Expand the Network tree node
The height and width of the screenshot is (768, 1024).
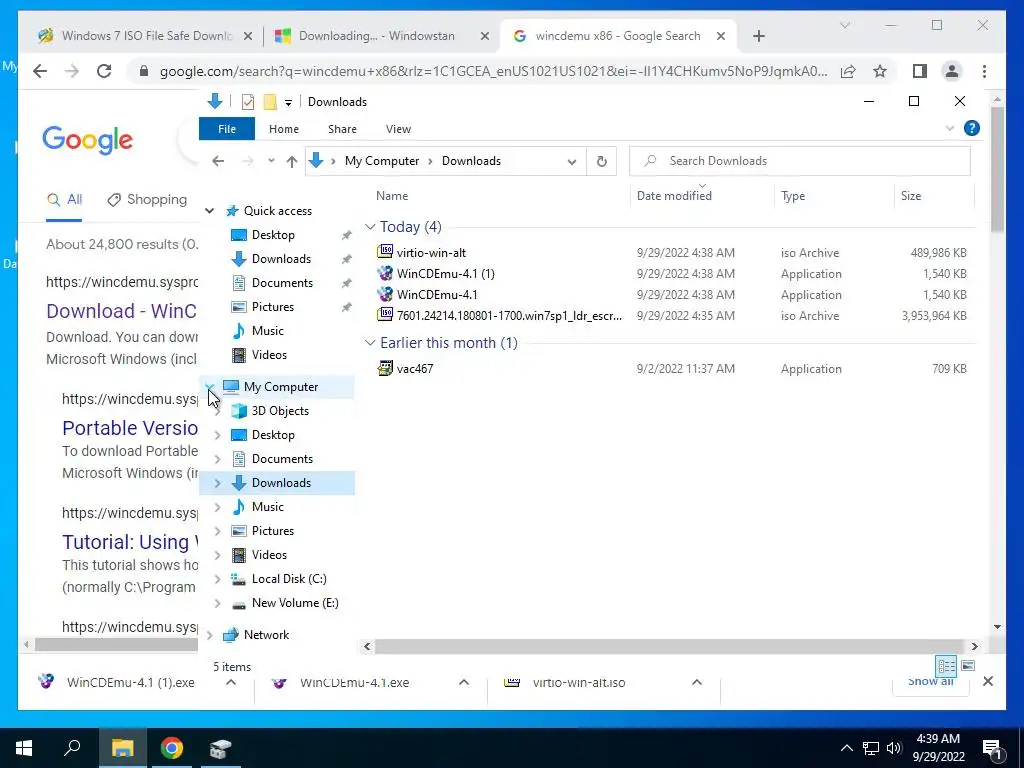pos(210,635)
